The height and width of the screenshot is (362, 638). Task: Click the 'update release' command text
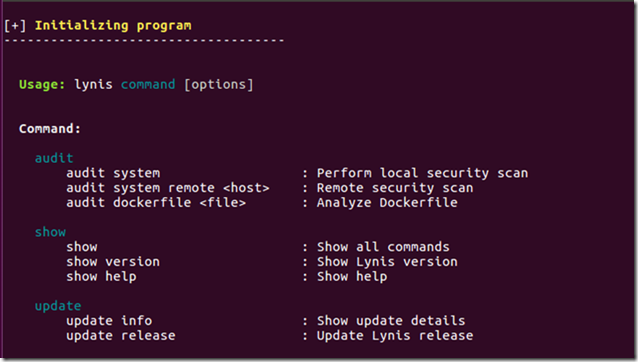[121, 336]
